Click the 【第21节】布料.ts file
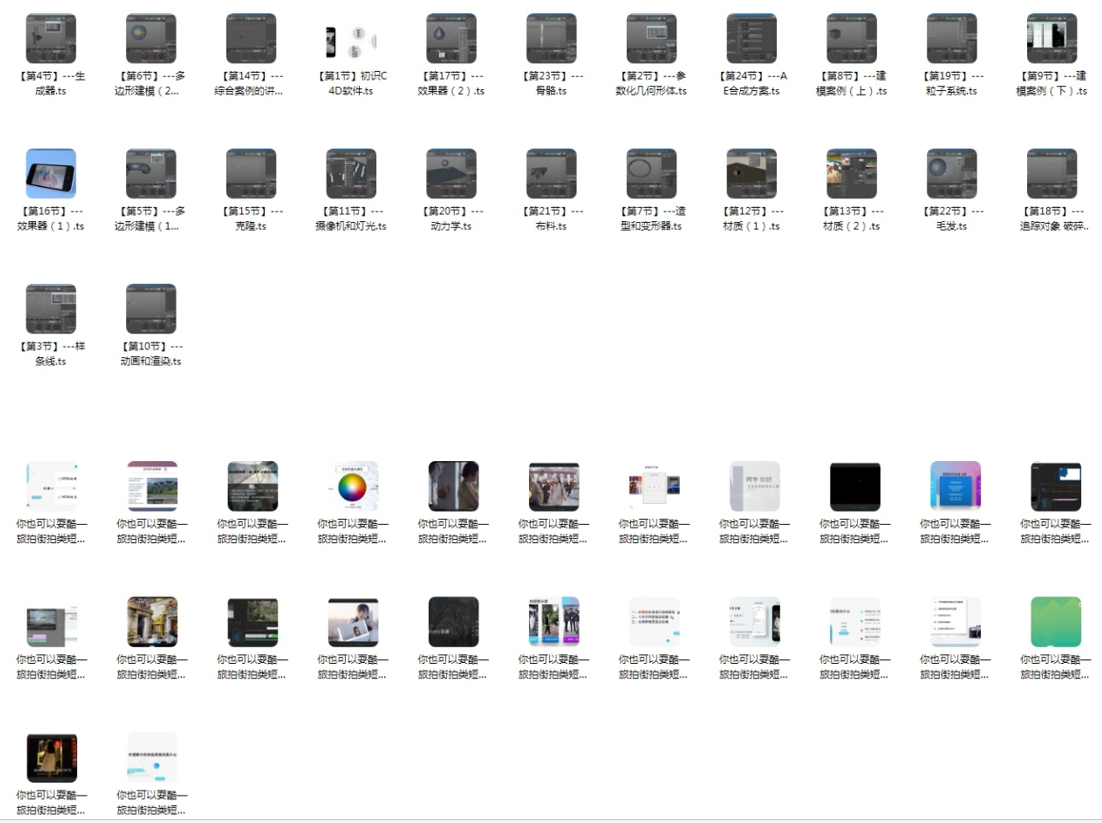This screenshot has height=823, width=1102. click(x=551, y=174)
